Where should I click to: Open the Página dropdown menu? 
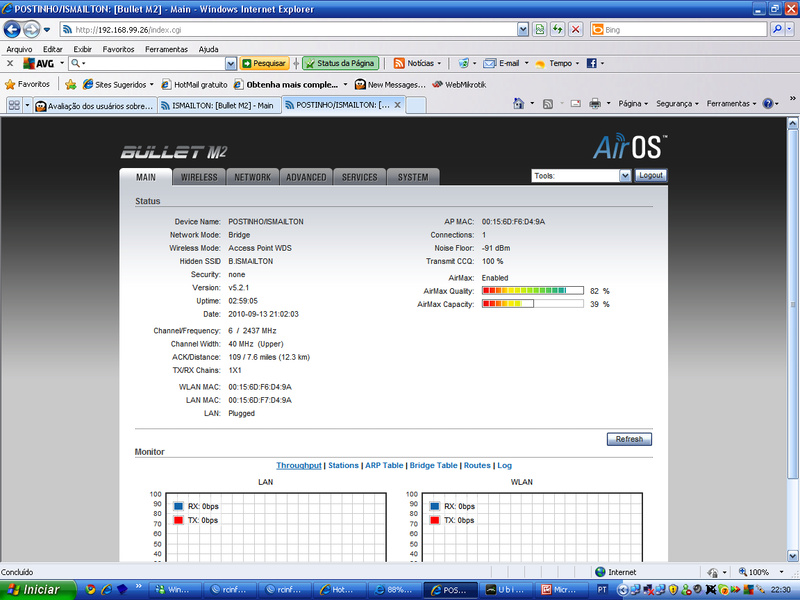point(633,104)
